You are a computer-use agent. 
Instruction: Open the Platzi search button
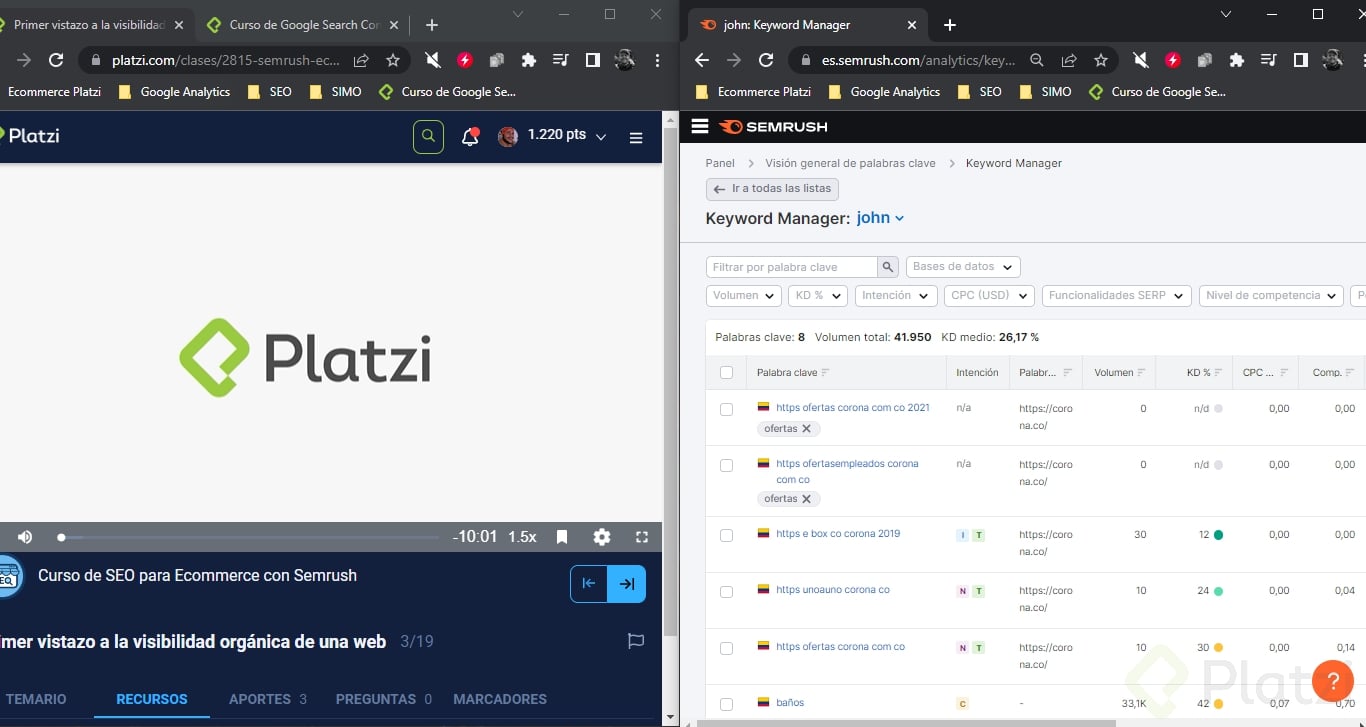pos(428,137)
